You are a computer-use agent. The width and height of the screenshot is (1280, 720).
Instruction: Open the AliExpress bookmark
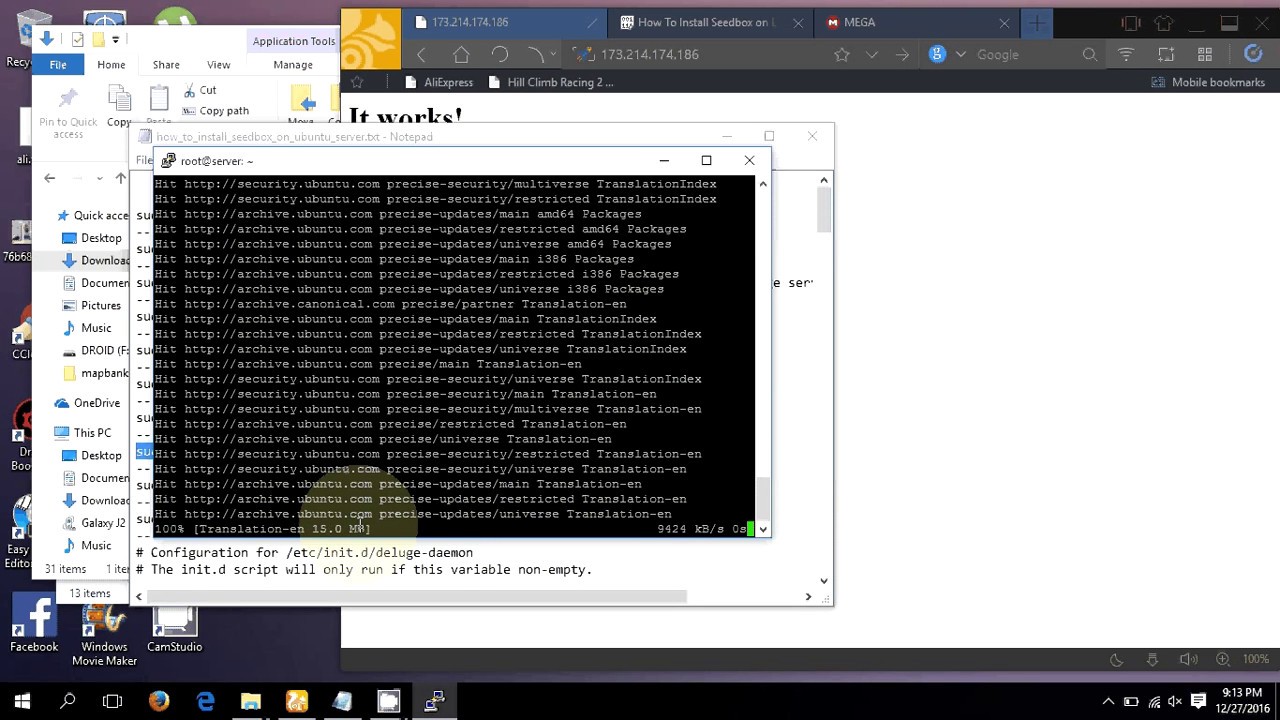(x=437, y=82)
